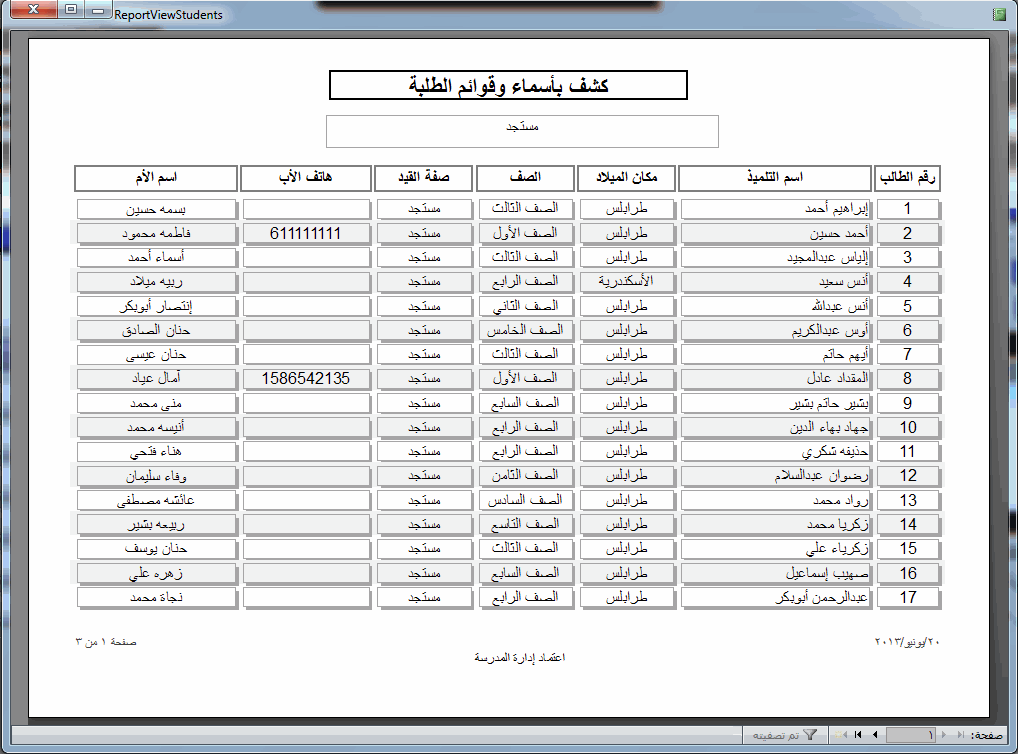Click the page number input box
The image size is (1018, 754).
[911, 735]
